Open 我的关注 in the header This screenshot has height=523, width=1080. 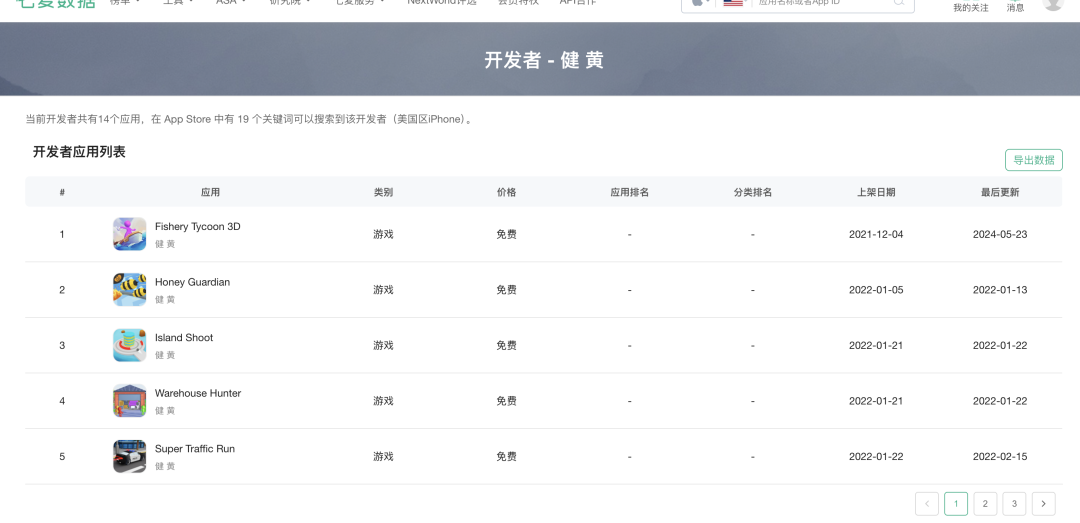971,8
